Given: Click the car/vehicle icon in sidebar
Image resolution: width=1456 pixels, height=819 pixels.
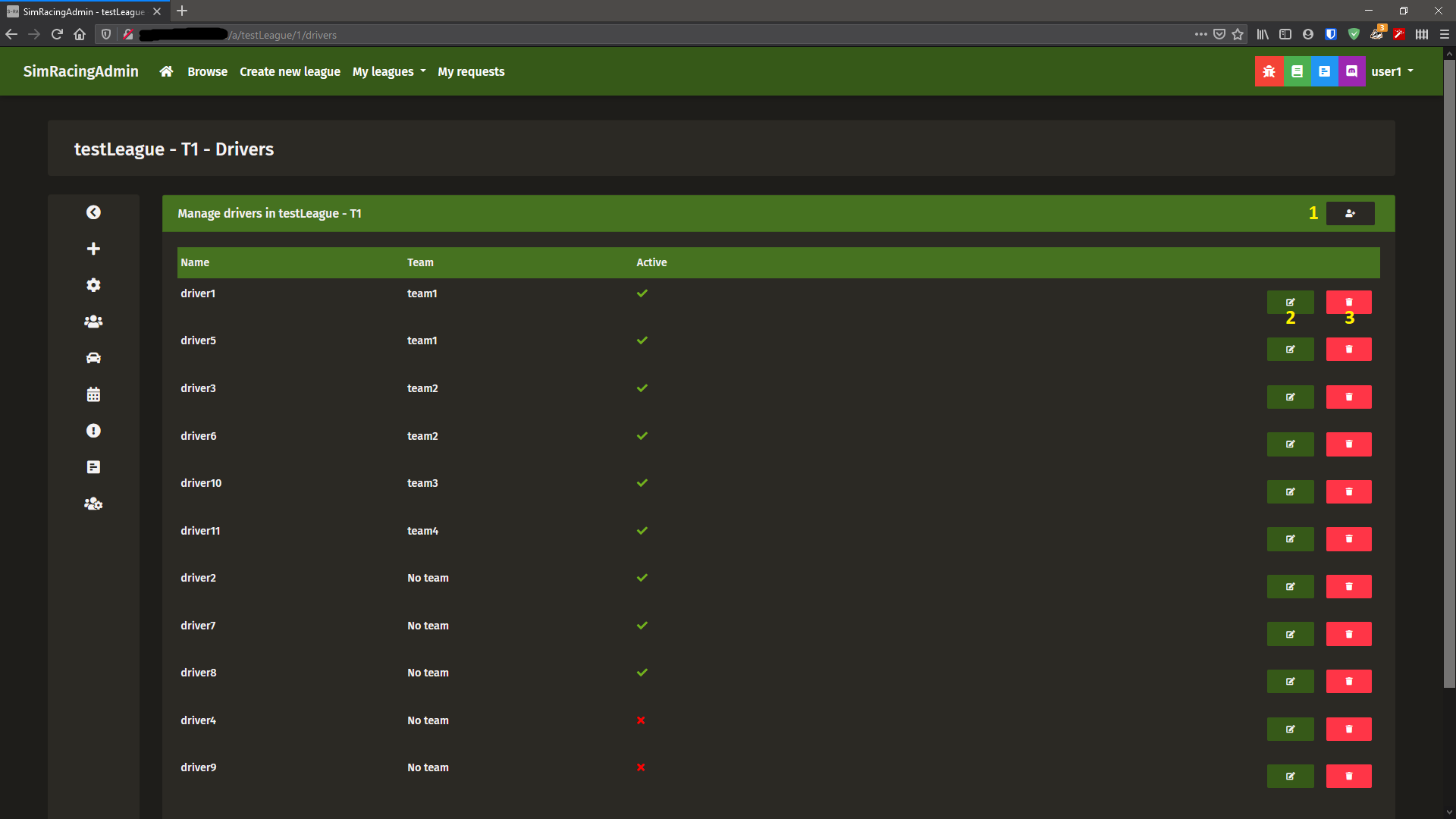Looking at the screenshot, I should tap(93, 358).
